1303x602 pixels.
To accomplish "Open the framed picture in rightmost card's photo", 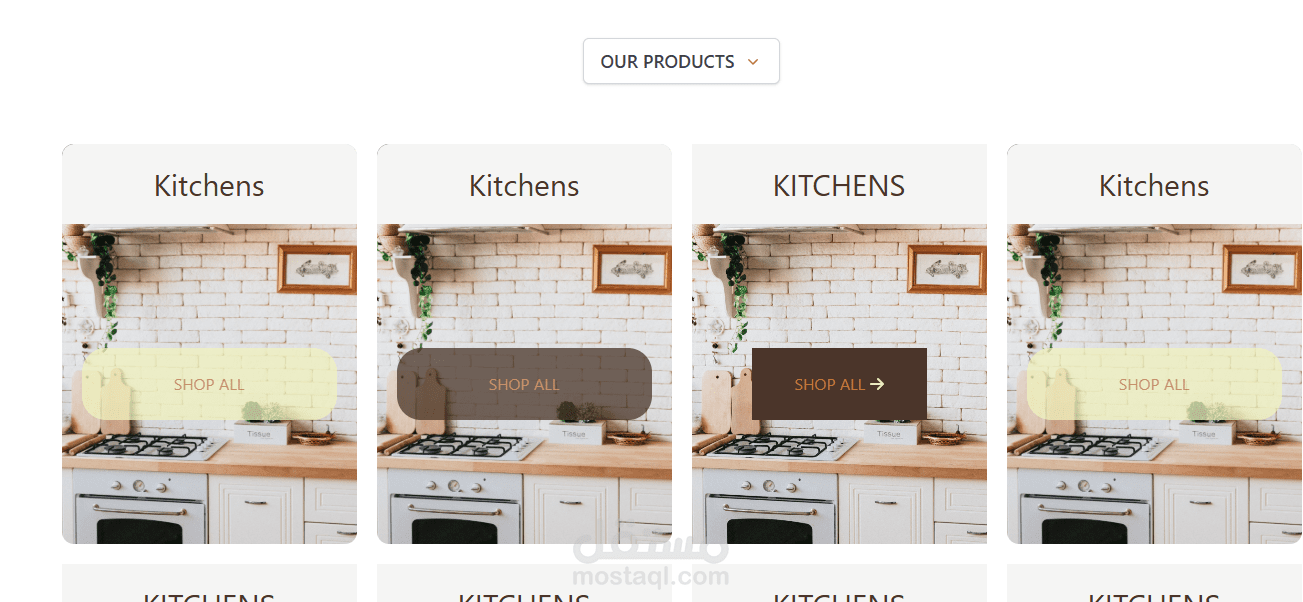I will tap(1262, 268).
